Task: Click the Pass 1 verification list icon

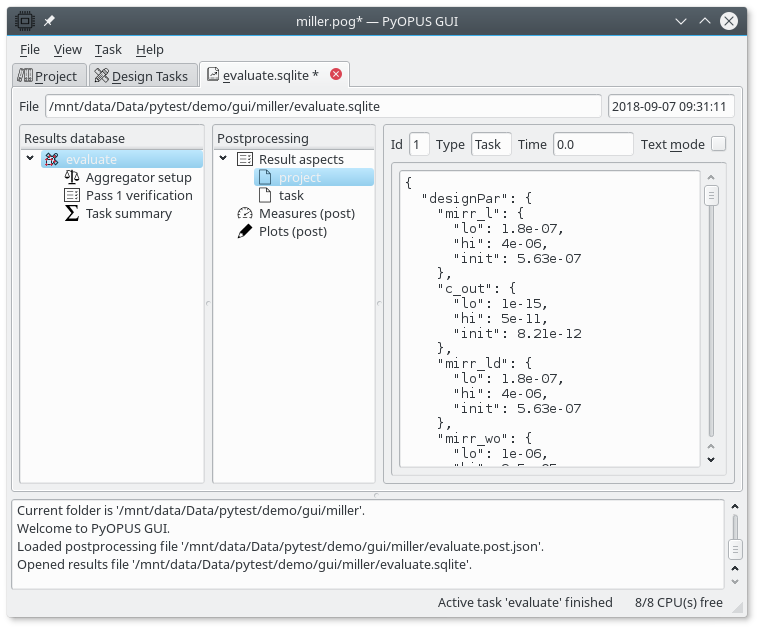Action: coord(72,195)
